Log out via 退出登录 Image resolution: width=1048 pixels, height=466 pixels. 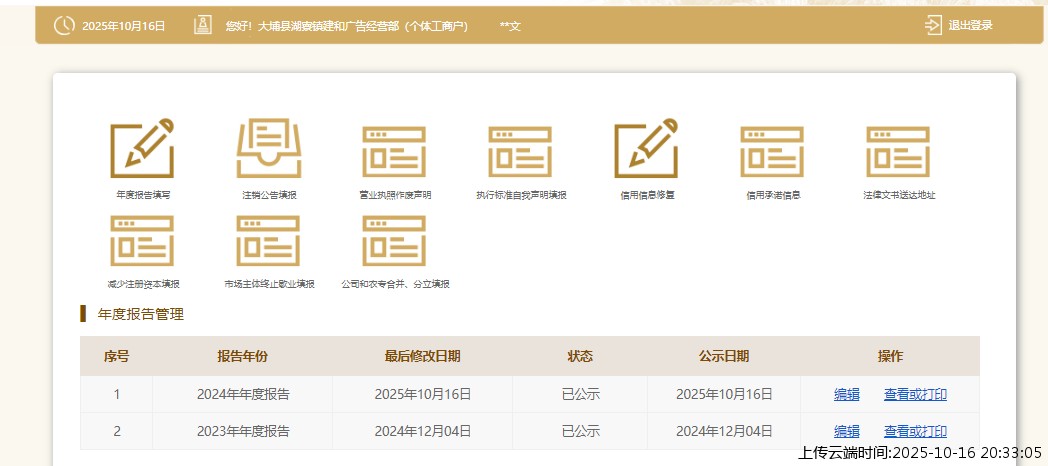tap(959, 25)
